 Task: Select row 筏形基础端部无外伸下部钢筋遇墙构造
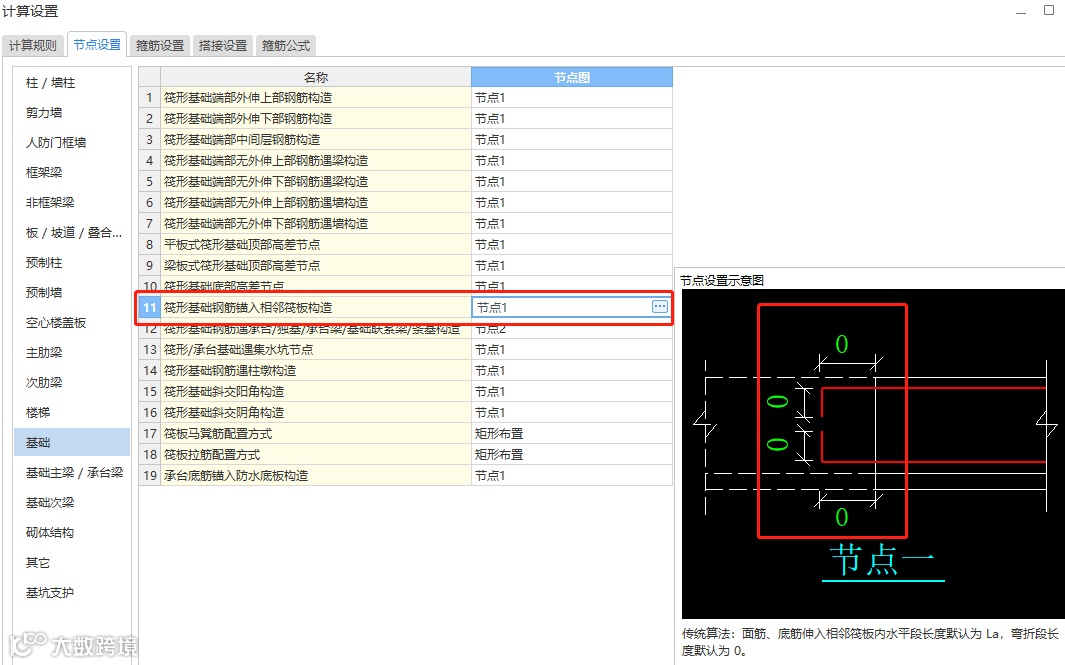[x=315, y=223]
